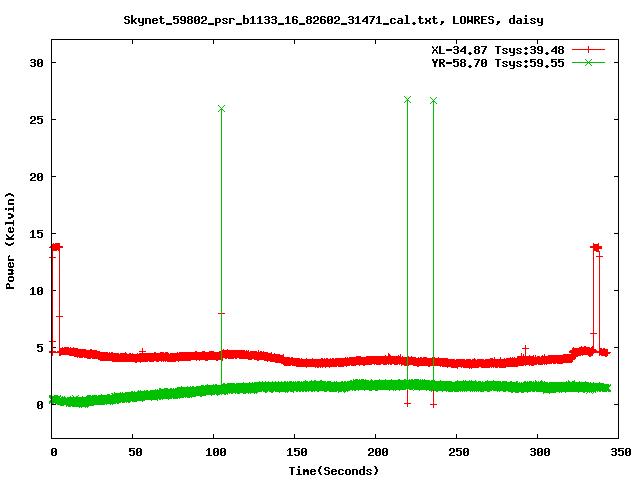Click red calibration spike top at start of scan
Screen dimensions: 640x480
[x=56, y=247]
